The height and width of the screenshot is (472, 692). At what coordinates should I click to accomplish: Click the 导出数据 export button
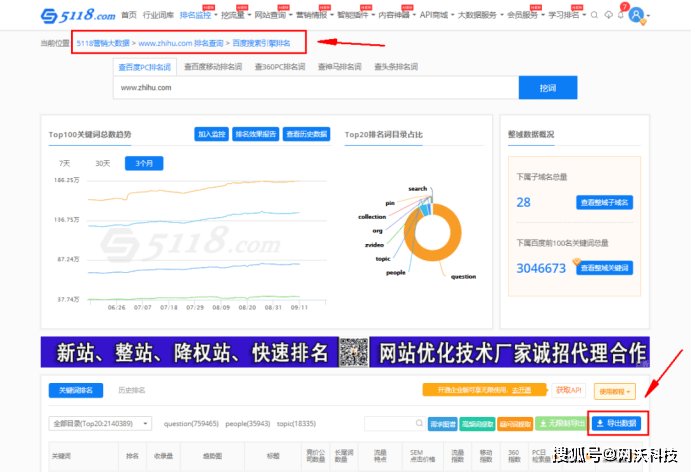click(617, 423)
